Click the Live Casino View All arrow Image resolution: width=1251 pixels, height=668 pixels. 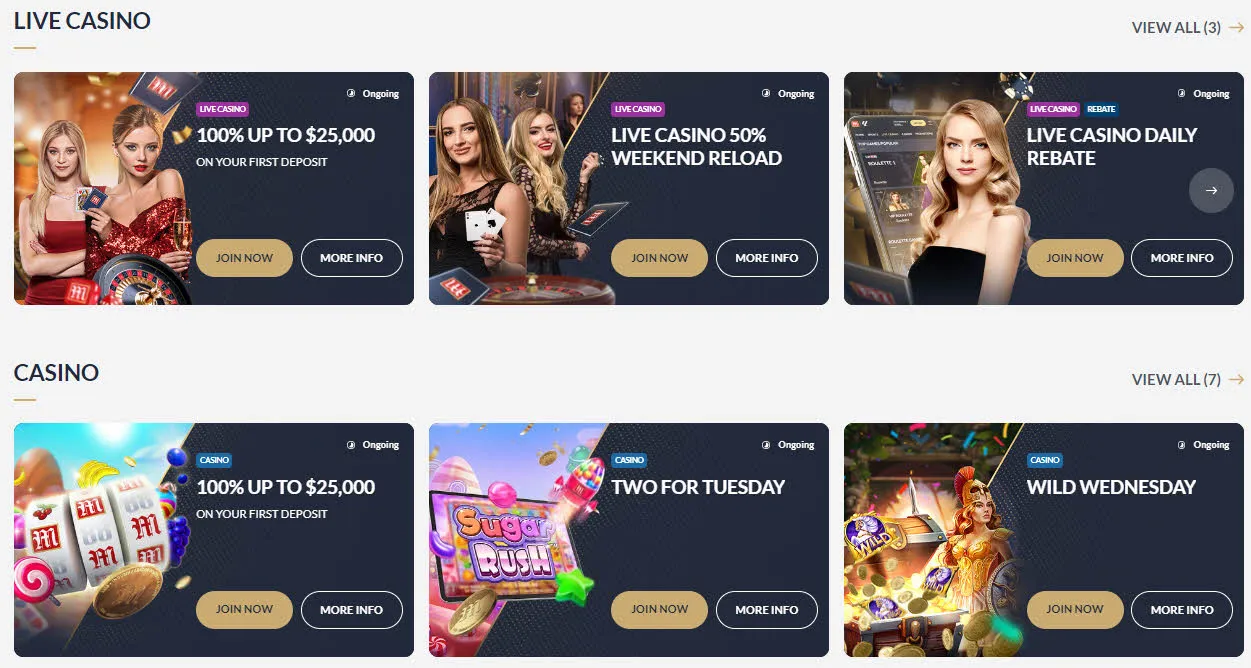coord(1236,28)
